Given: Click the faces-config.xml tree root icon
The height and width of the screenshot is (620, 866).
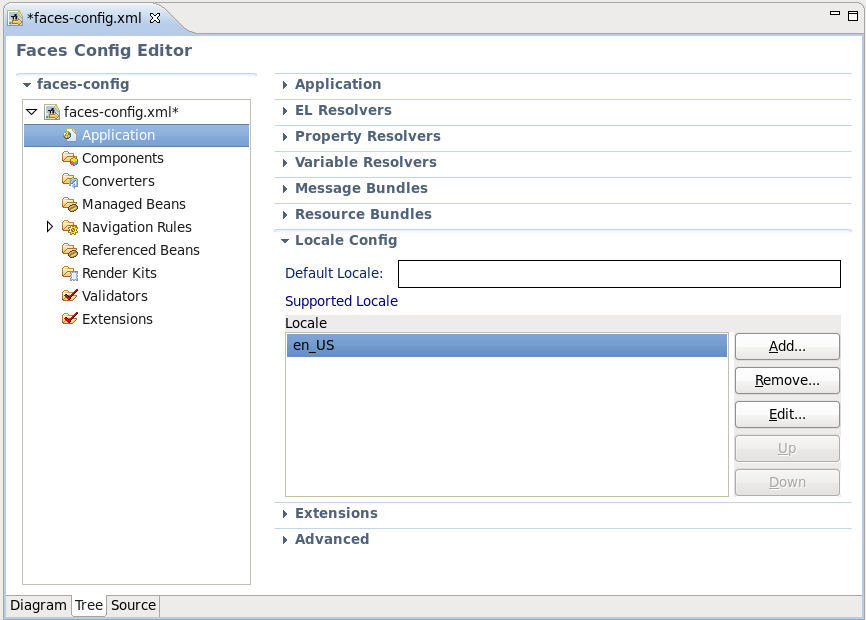Looking at the screenshot, I should [52, 112].
